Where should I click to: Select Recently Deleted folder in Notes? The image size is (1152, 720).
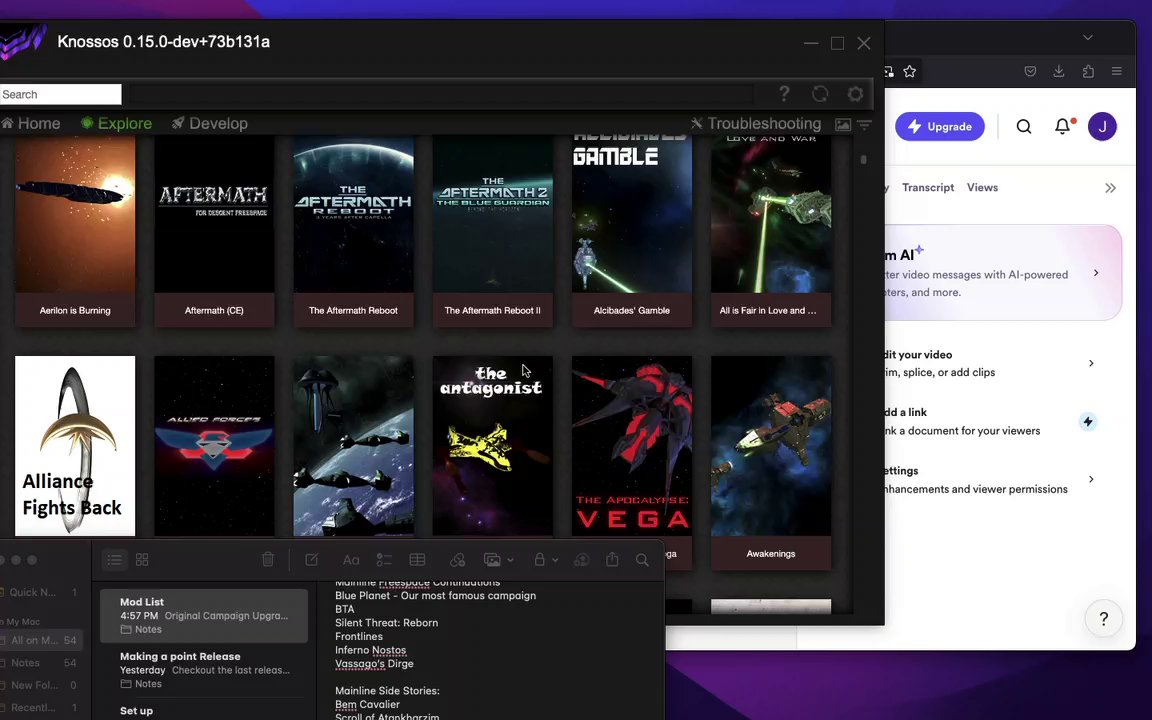[x=41, y=708]
